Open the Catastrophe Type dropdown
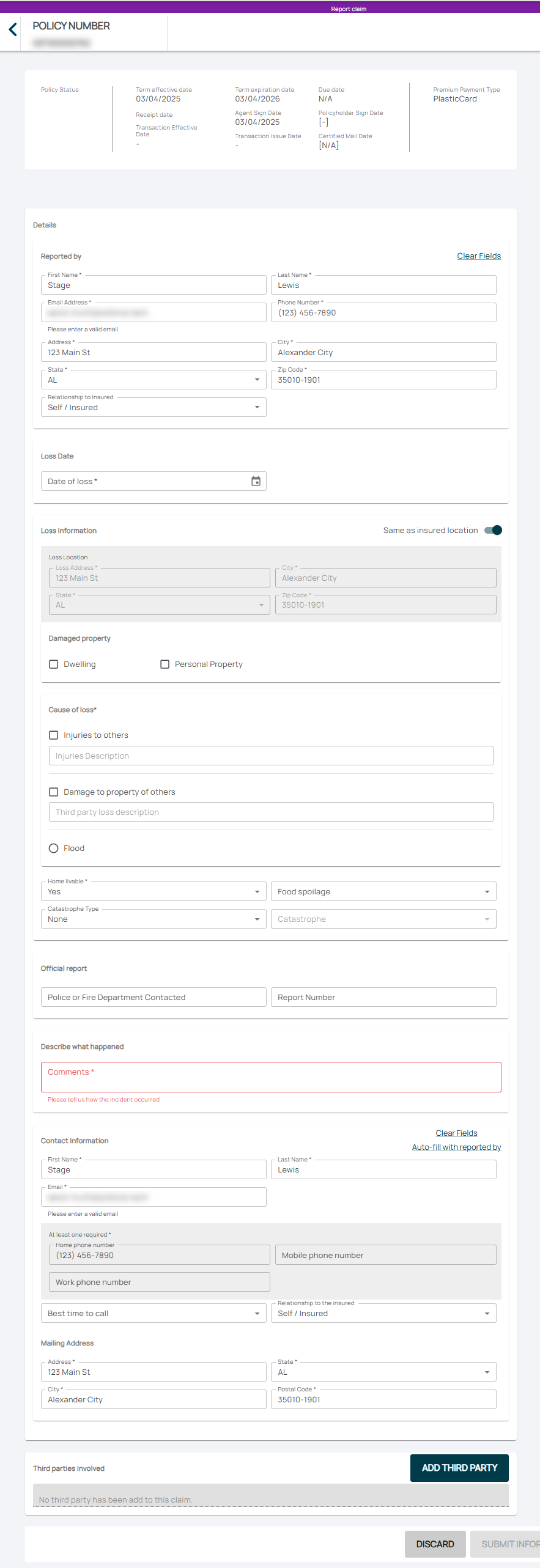This screenshot has width=540, height=1568. (153, 919)
